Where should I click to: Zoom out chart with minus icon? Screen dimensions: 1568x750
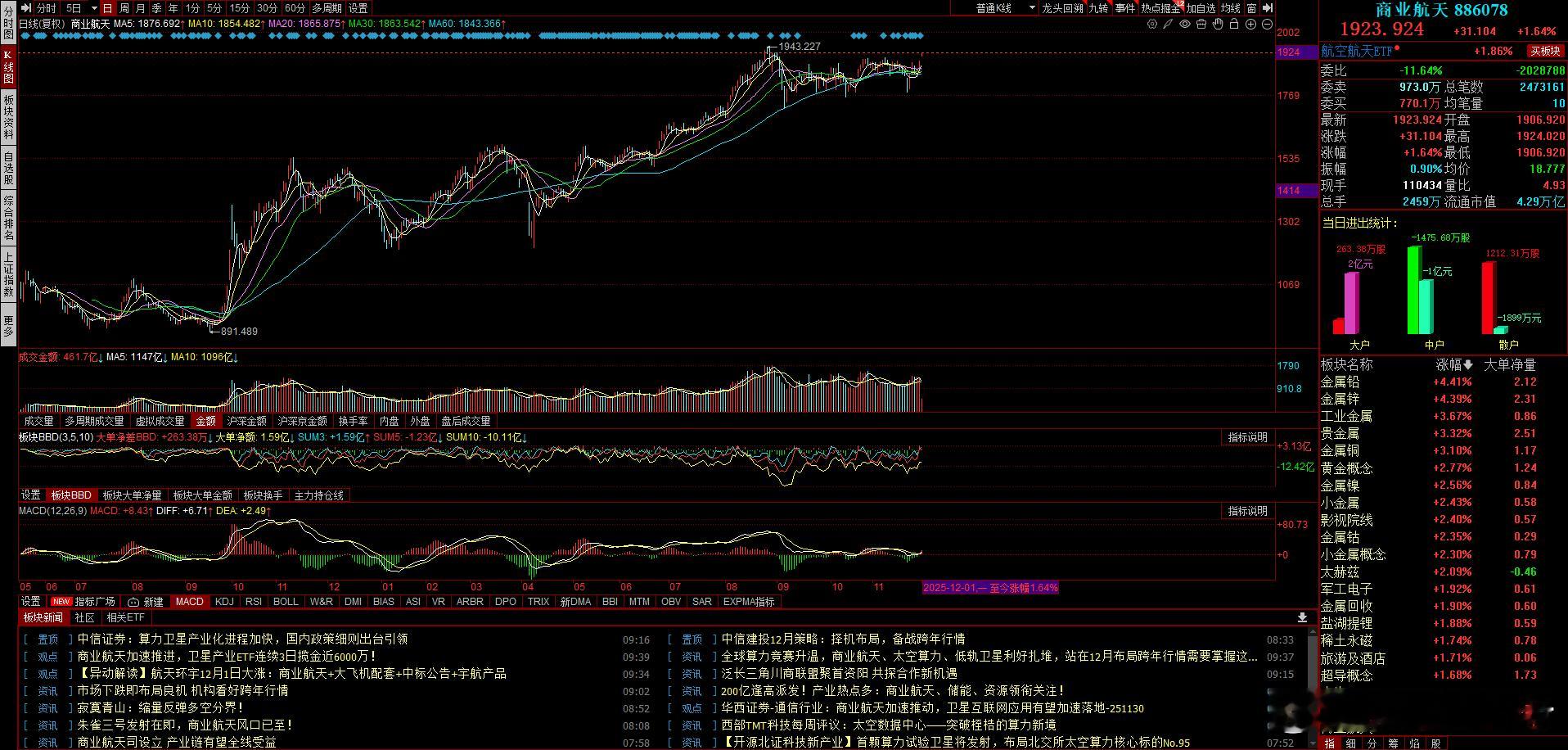tap(1267, 24)
